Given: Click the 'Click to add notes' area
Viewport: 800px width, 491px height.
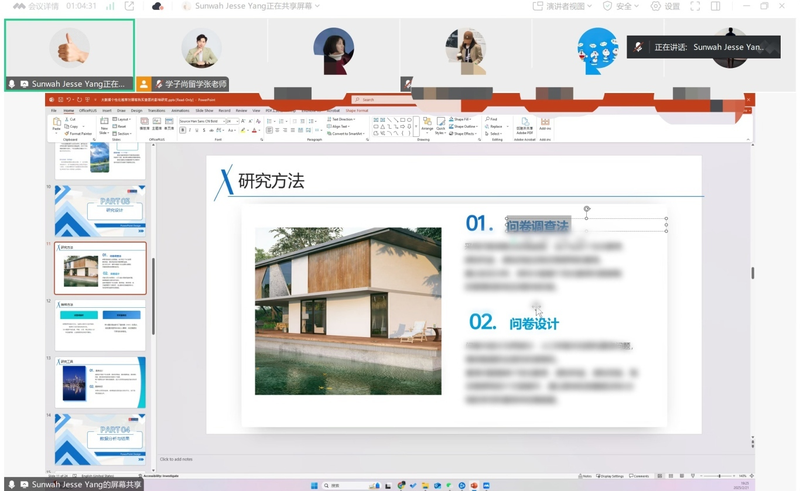Looking at the screenshot, I should [x=176, y=459].
